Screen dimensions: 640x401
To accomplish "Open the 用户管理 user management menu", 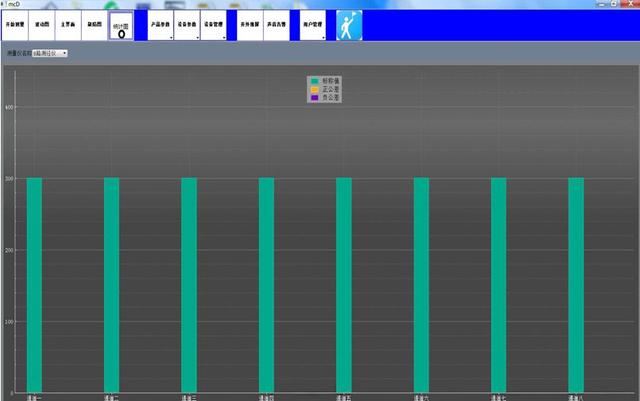I will tap(313, 26).
